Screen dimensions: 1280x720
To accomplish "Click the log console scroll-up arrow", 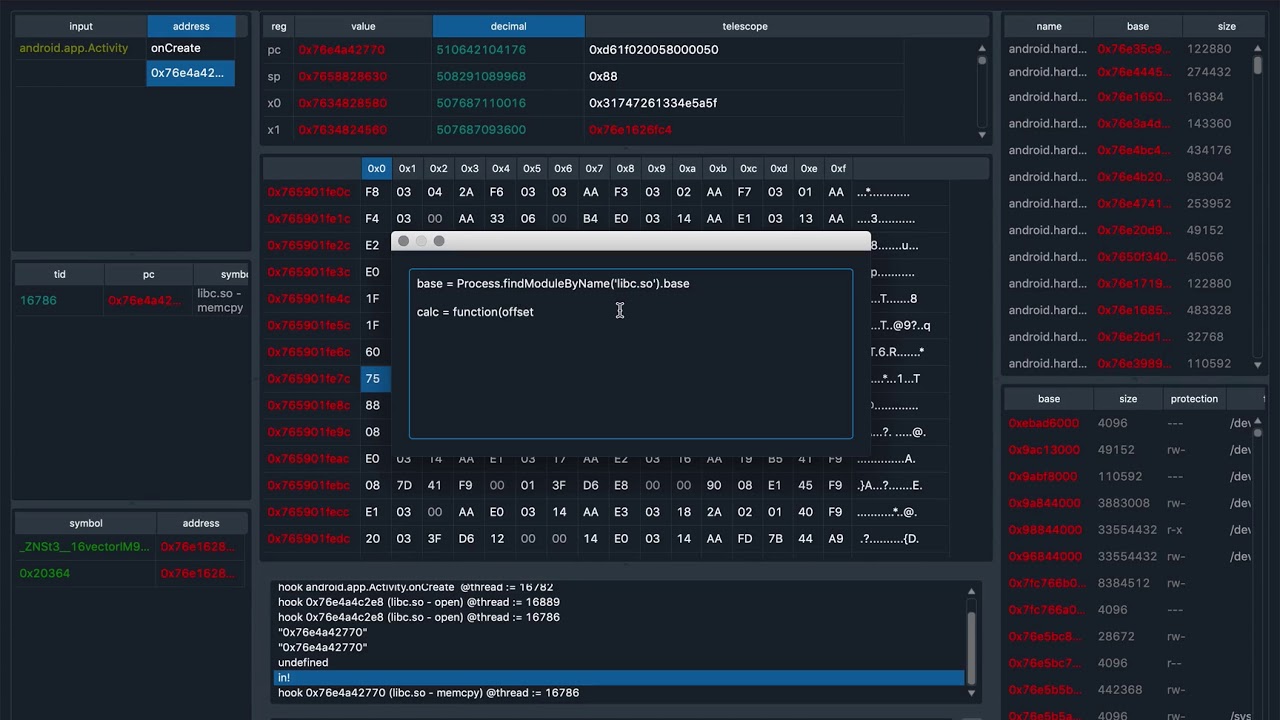I will (x=971, y=592).
